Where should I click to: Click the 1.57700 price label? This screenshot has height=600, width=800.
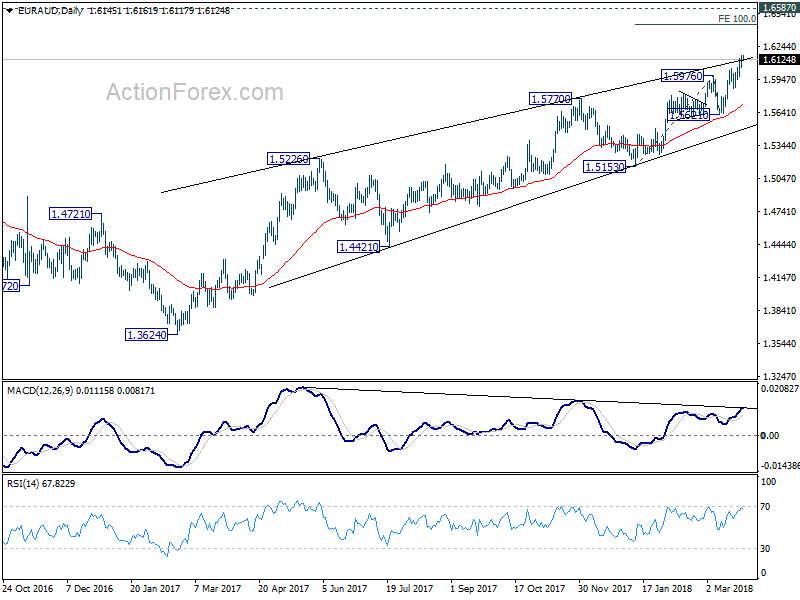tap(550, 98)
